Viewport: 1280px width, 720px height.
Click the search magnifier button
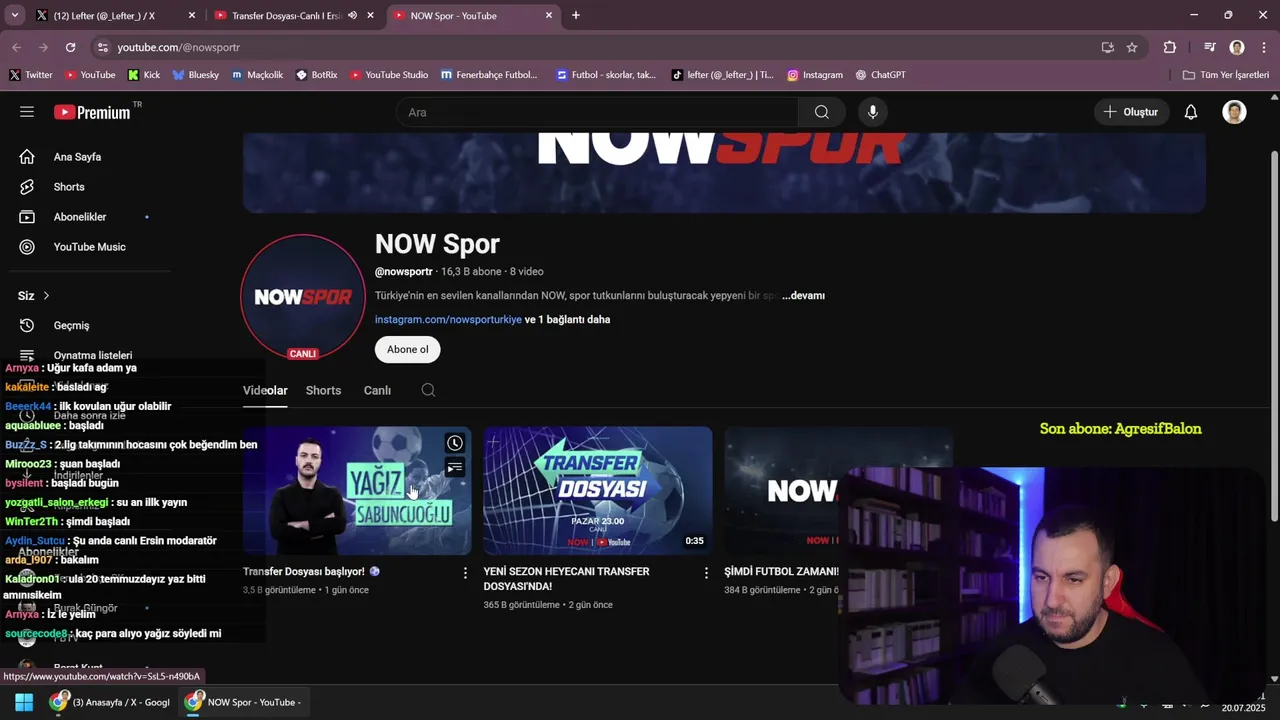click(822, 112)
